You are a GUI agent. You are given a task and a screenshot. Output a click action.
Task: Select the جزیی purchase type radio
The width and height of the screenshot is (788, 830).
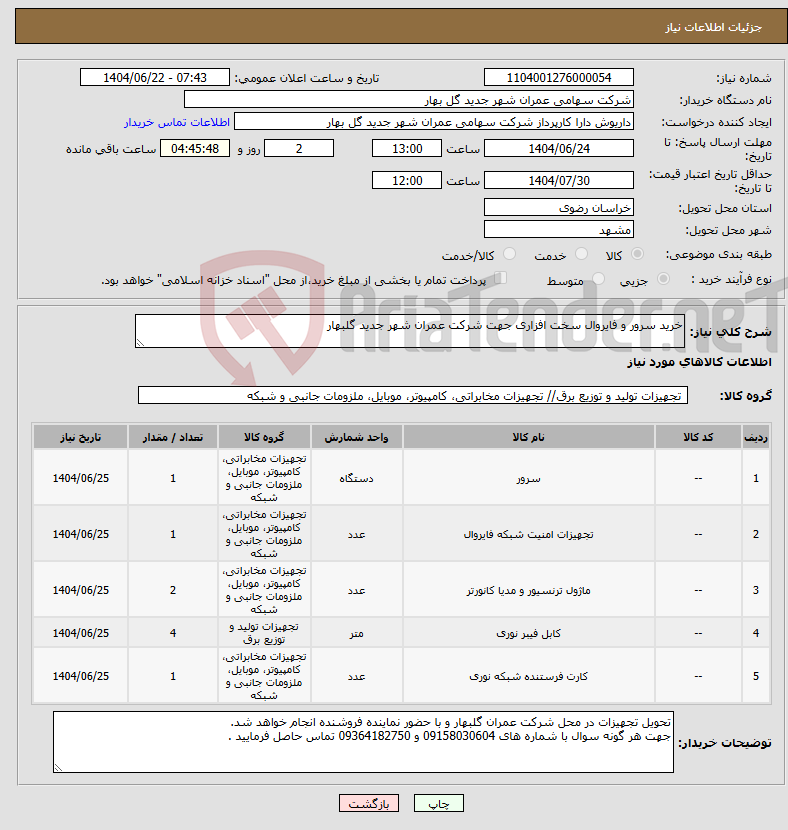[x=663, y=278]
